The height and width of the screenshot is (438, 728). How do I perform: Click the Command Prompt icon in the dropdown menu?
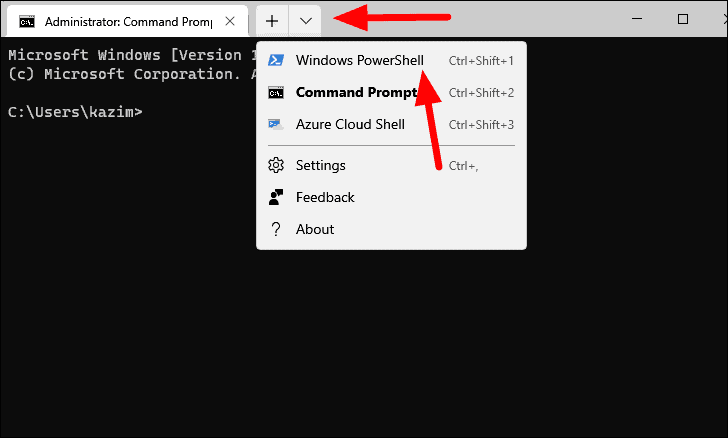pos(276,93)
